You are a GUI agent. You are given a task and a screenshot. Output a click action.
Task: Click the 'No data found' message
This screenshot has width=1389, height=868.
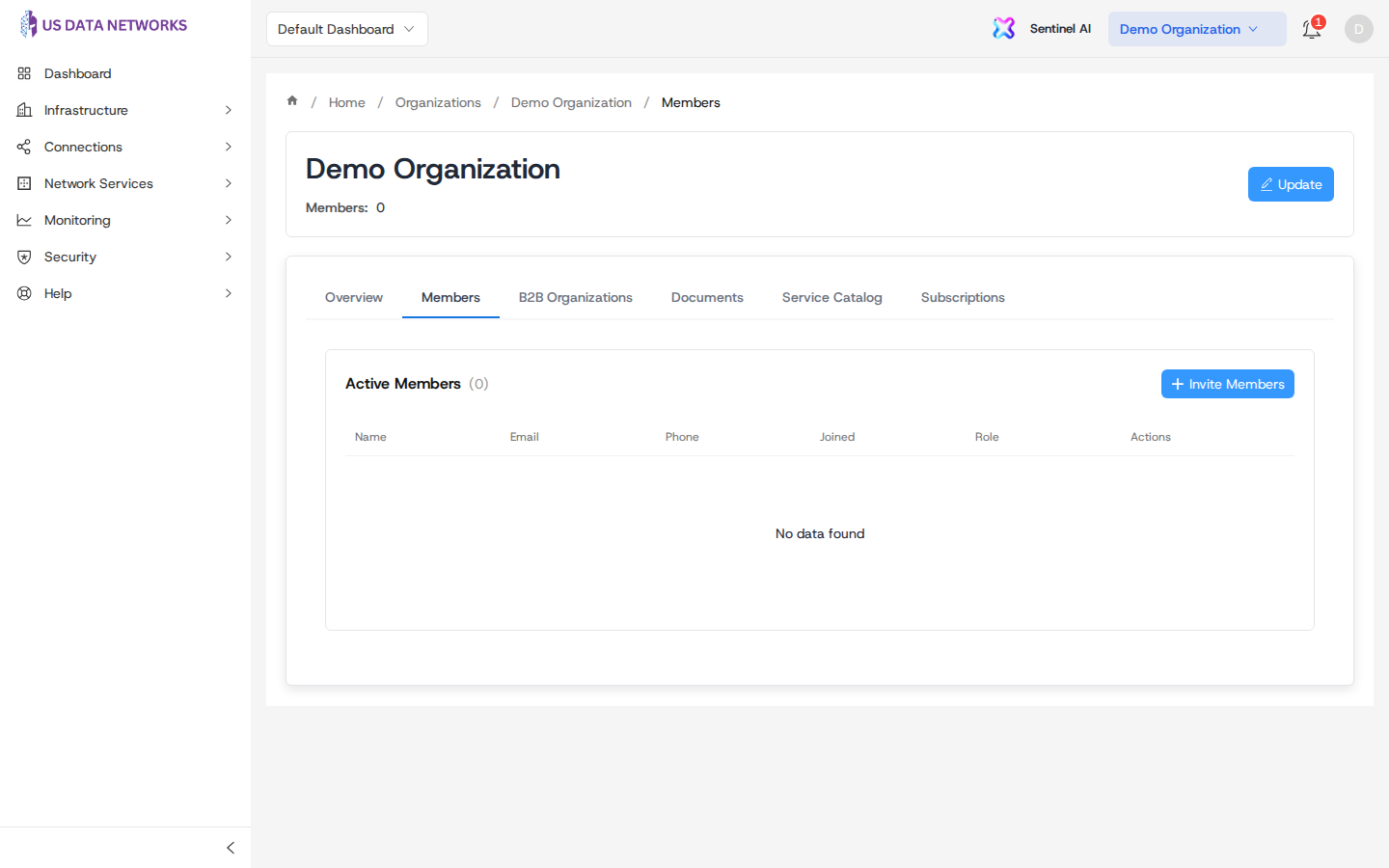820,533
